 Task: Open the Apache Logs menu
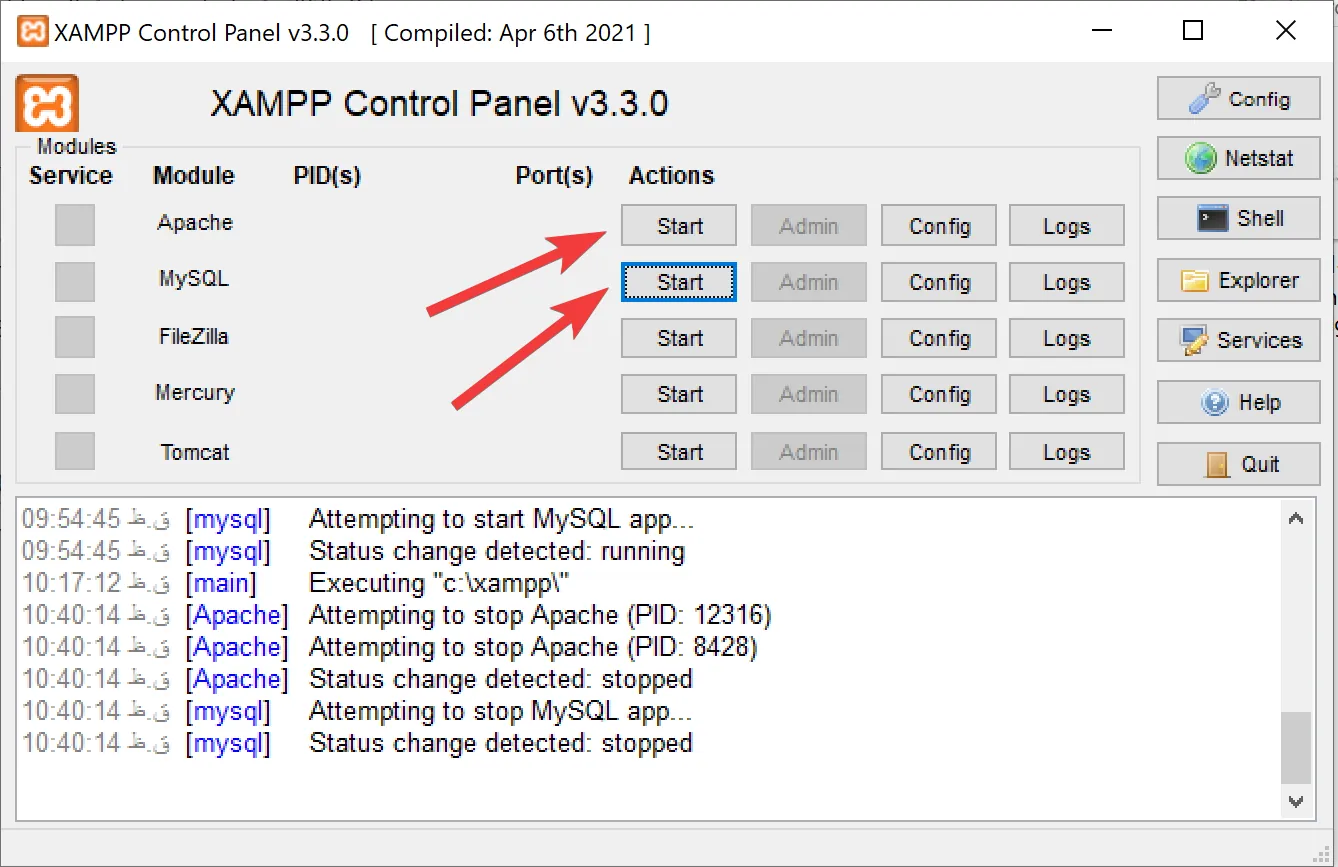coord(1067,226)
